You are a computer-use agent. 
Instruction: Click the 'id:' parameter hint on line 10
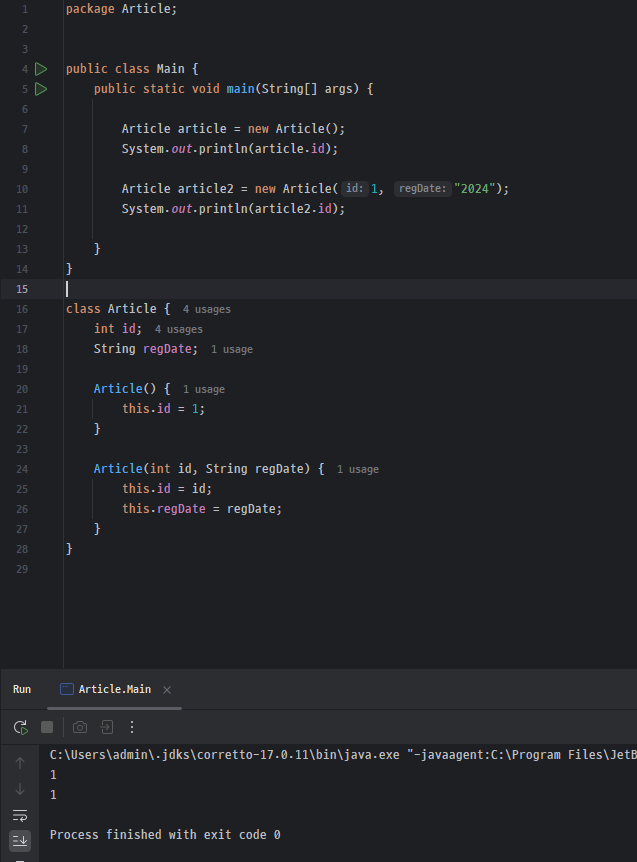click(x=354, y=189)
